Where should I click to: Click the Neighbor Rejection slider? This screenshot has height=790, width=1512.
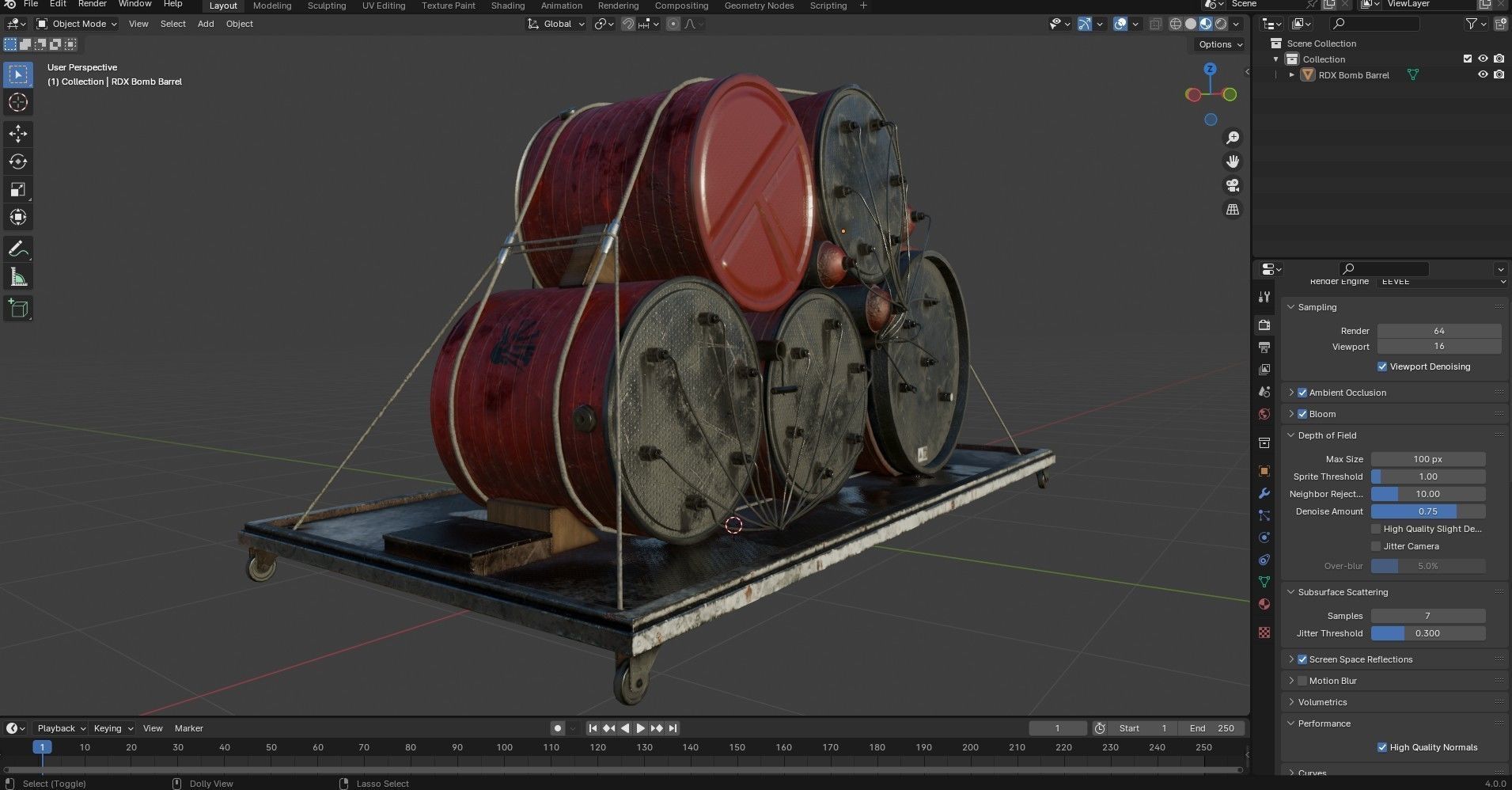pyautogui.click(x=1428, y=494)
